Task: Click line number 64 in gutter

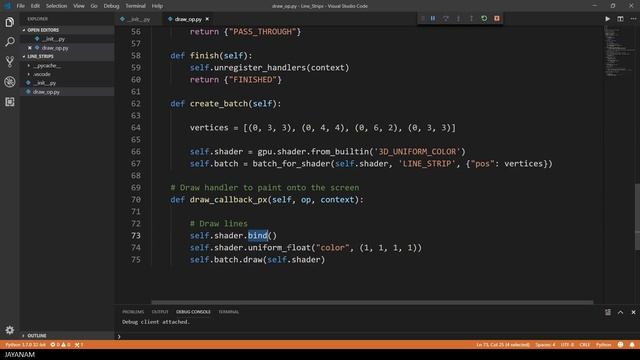Action: pyautogui.click(x=136, y=128)
